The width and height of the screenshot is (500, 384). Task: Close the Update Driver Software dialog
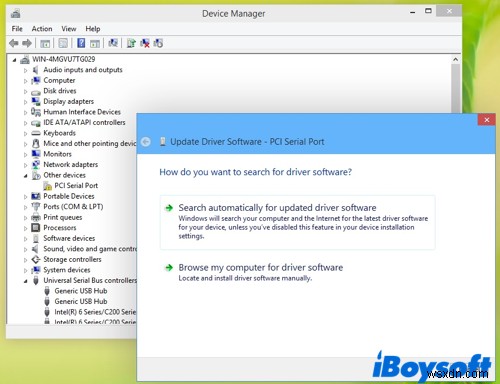[x=486, y=120]
